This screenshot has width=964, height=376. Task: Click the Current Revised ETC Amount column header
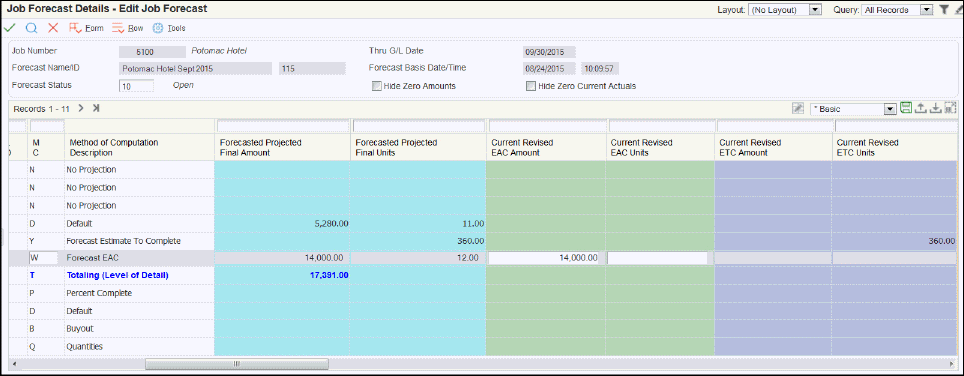click(773, 147)
